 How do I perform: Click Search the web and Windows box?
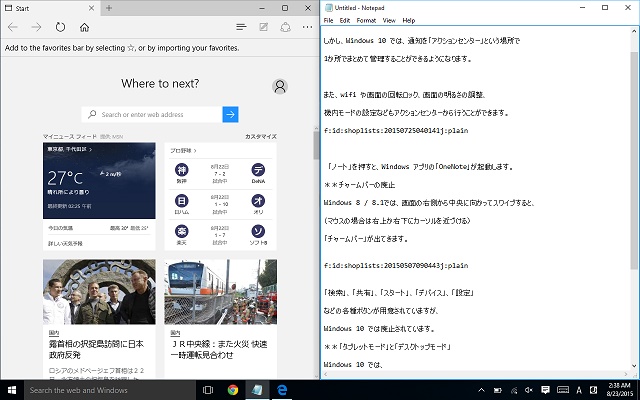click(110, 390)
